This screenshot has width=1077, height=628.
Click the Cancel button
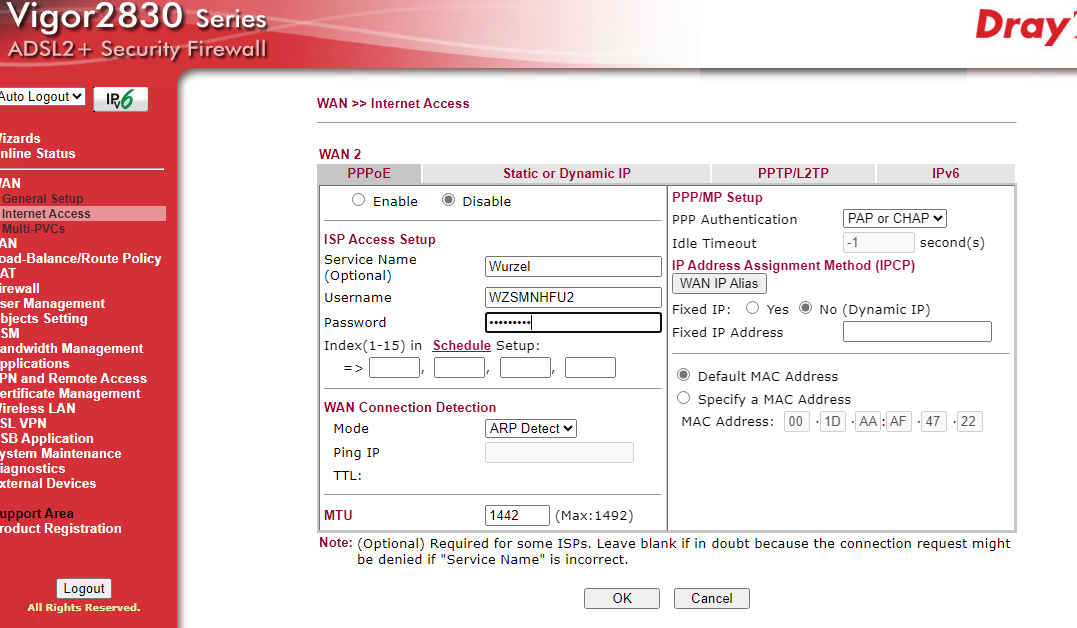[x=711, y=598]
